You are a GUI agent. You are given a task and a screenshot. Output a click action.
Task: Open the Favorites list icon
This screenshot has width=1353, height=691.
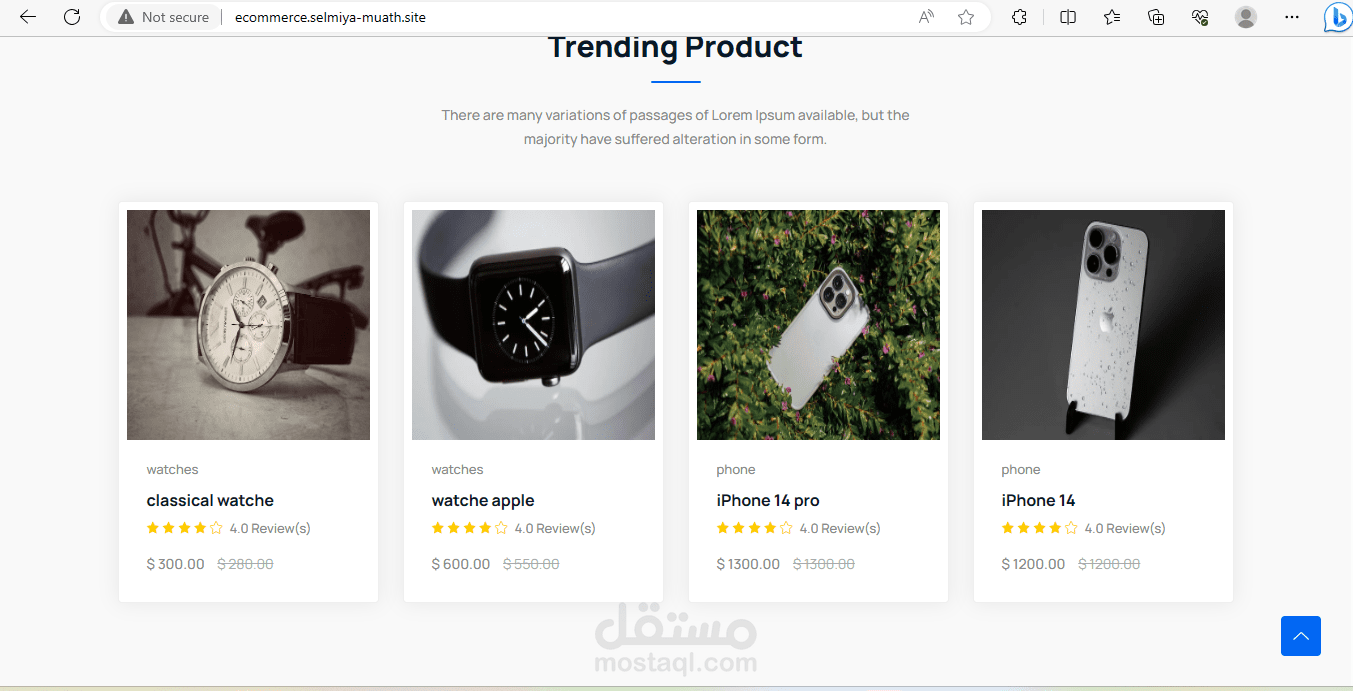(x=1112, y=17)
